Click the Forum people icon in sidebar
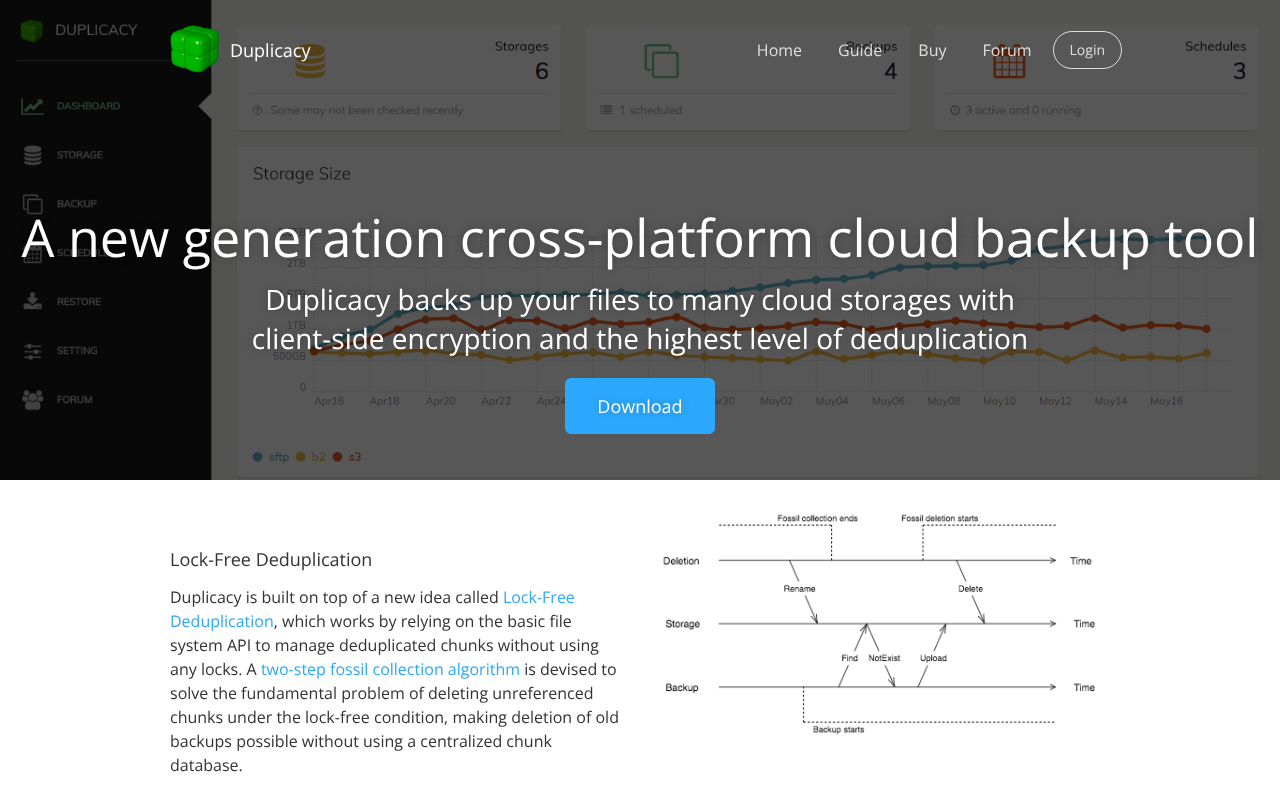Viewport: 1280px width, 800px height. coord(33,400)
